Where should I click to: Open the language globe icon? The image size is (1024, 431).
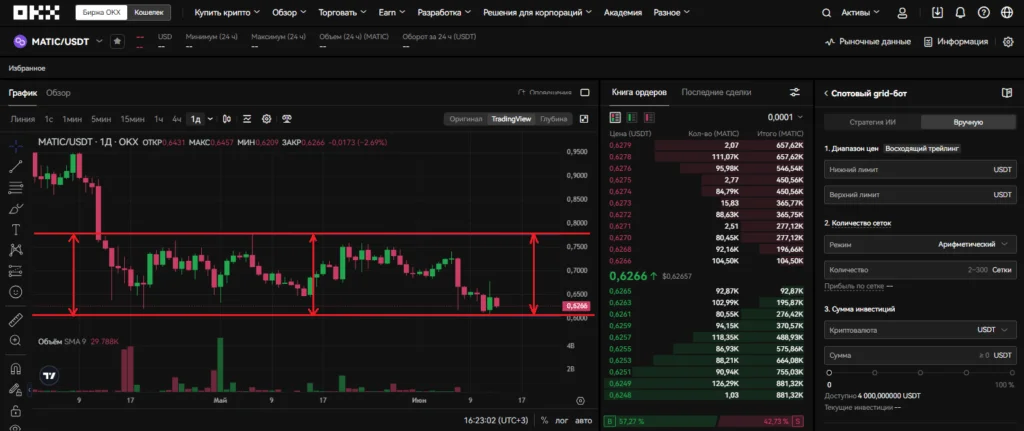click(x=1006, y=12)
